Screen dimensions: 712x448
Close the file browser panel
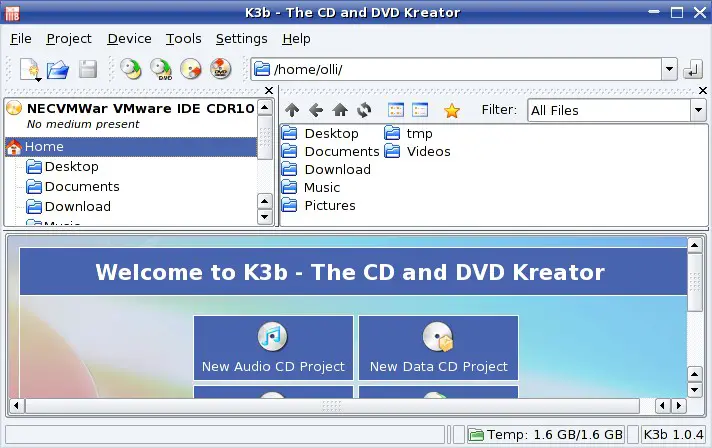pyautogui.click(x=703, y=91)
